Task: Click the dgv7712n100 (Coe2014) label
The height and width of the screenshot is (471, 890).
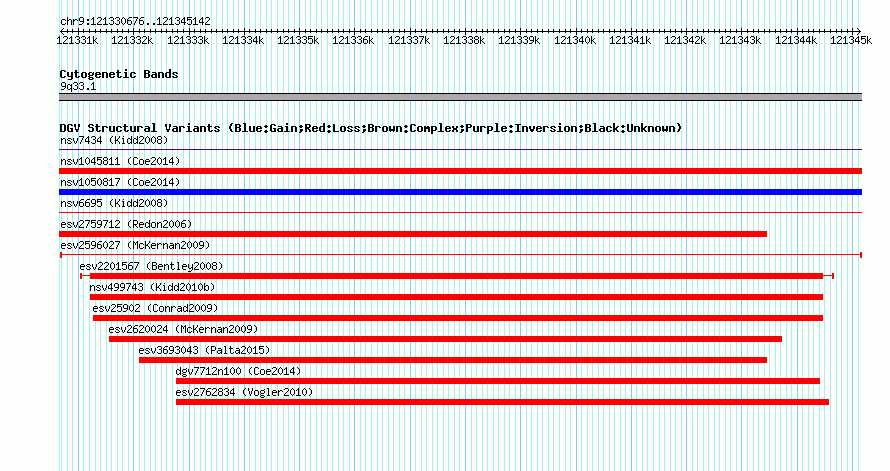Action: [x=238, y=371]
